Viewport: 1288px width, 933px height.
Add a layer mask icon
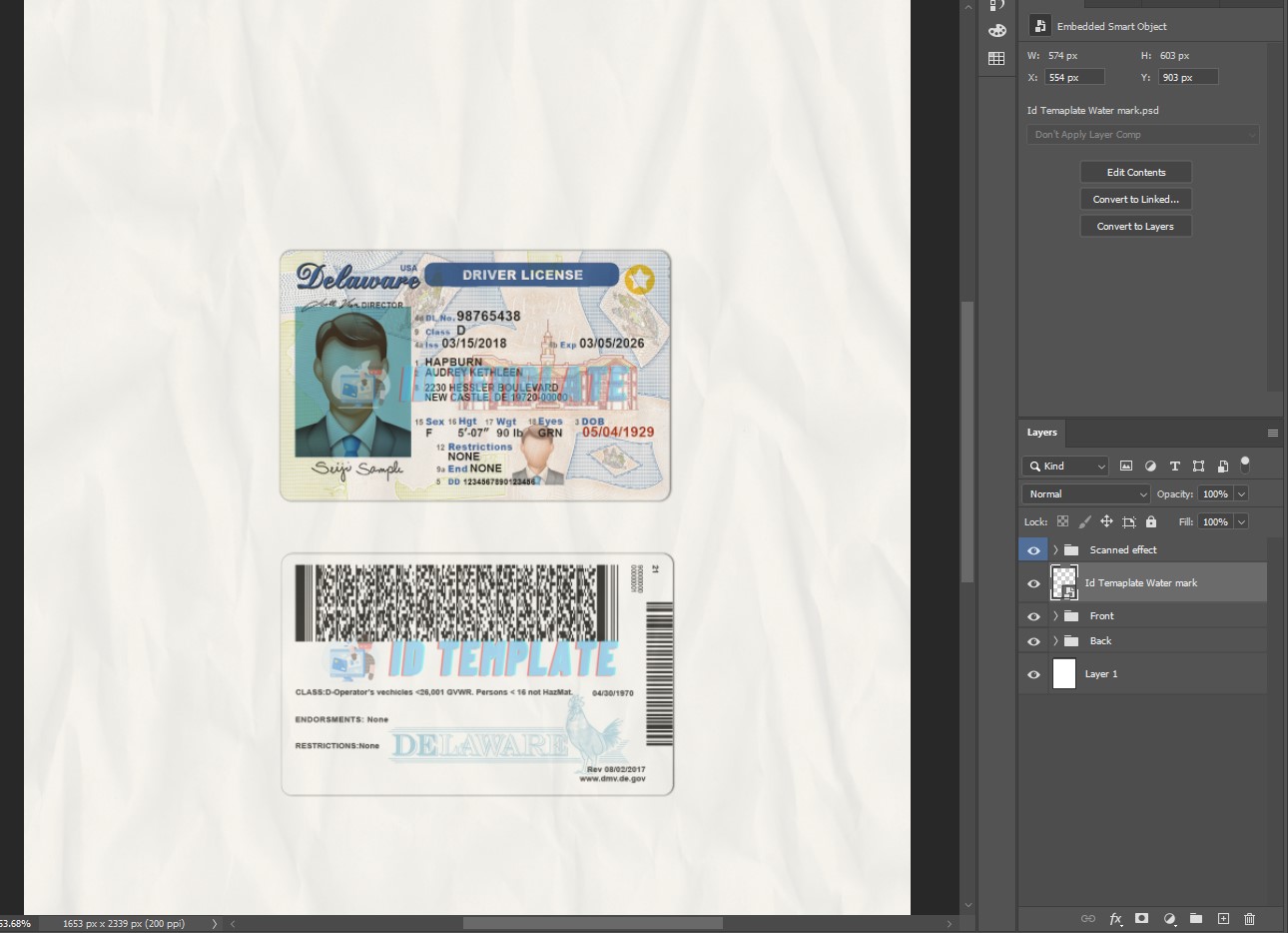1142,919
